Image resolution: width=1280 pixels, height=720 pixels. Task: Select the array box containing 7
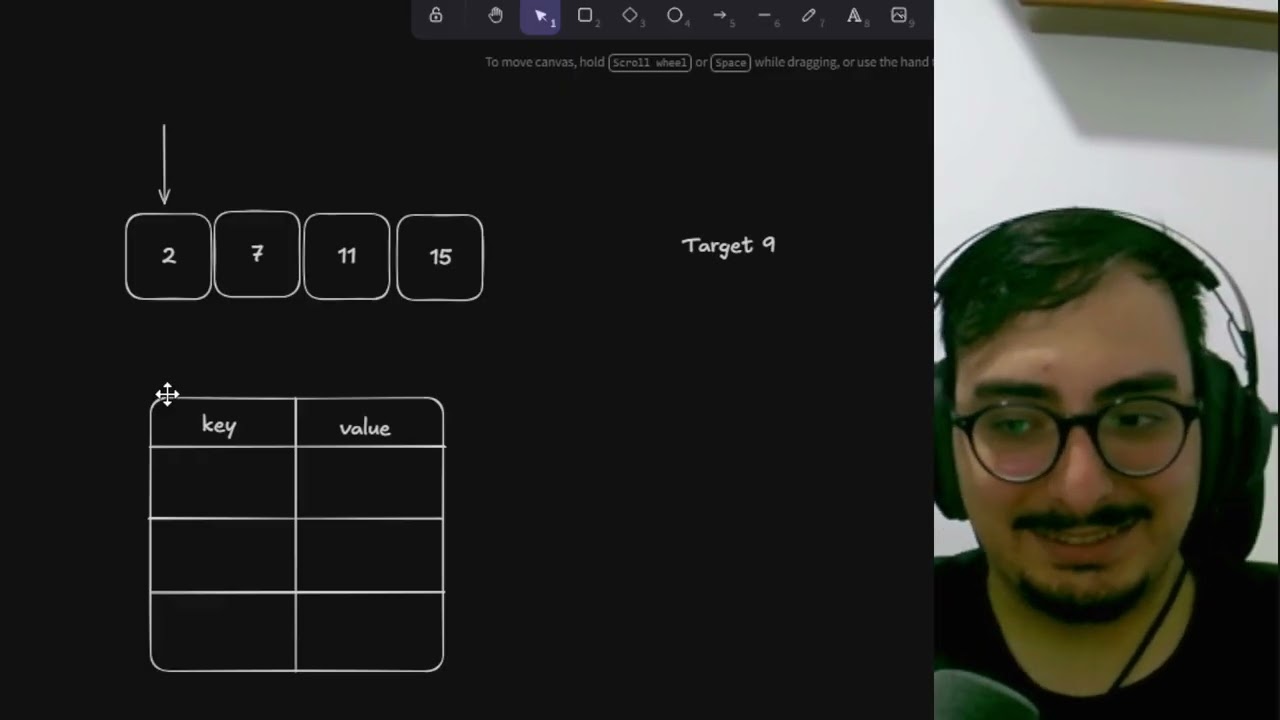(257, 254)
